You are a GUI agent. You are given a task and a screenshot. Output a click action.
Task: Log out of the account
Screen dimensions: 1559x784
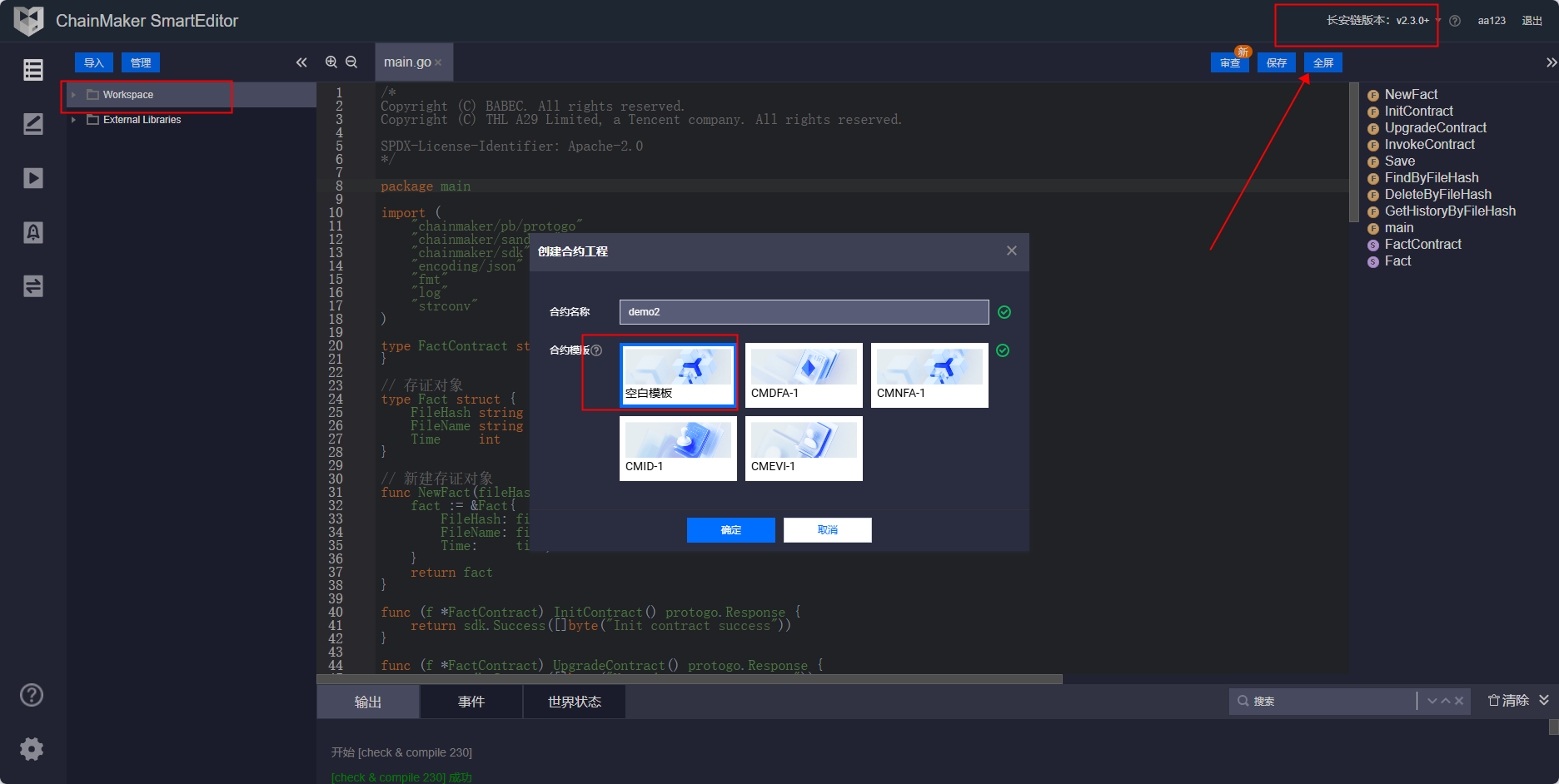(x=1532, y=21)
